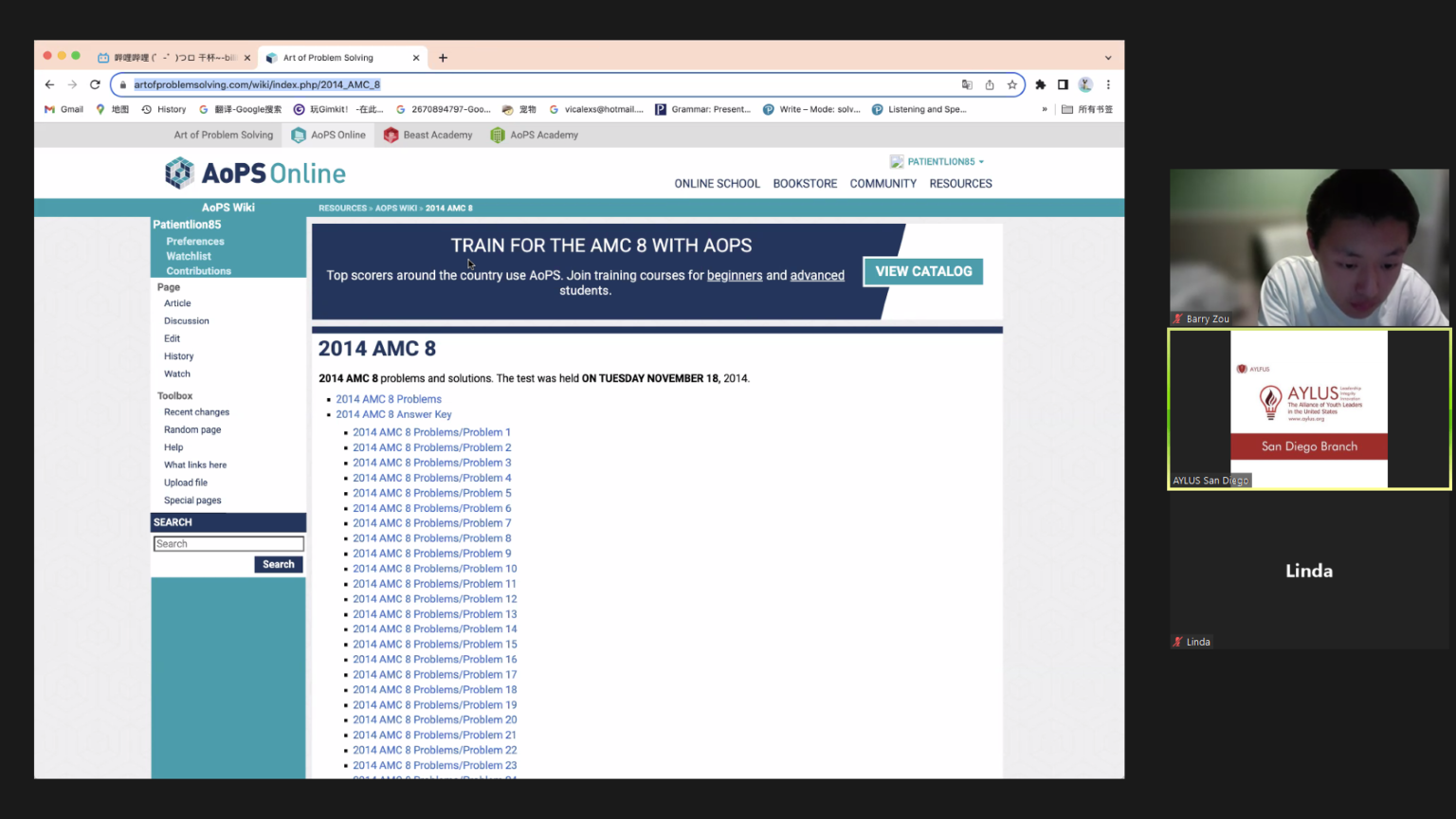Bookmark this page with the star icon
The image size is (1456, 819).
point(1012,84)
